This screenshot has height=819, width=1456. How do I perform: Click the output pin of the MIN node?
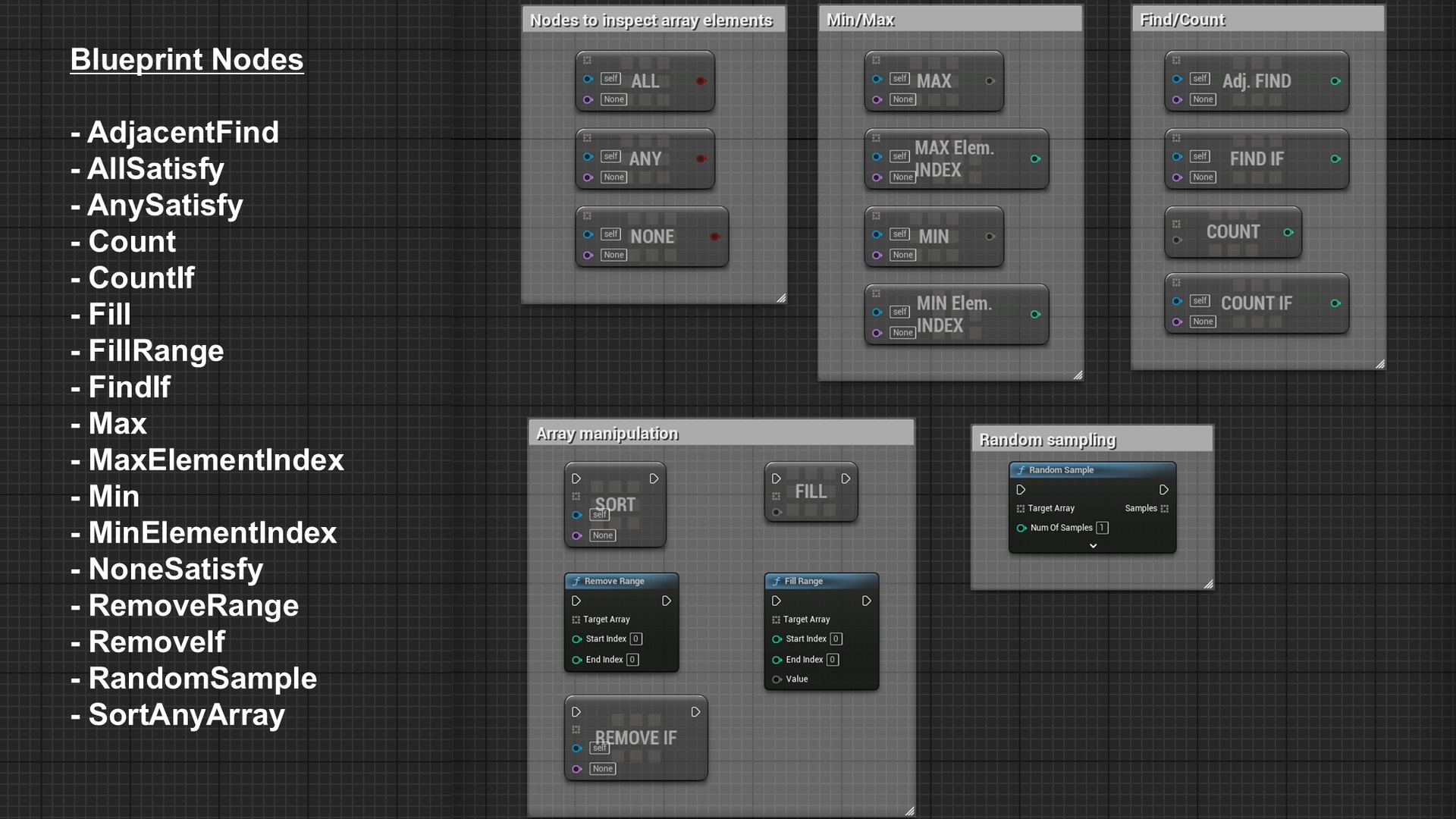tap(990, 237)
